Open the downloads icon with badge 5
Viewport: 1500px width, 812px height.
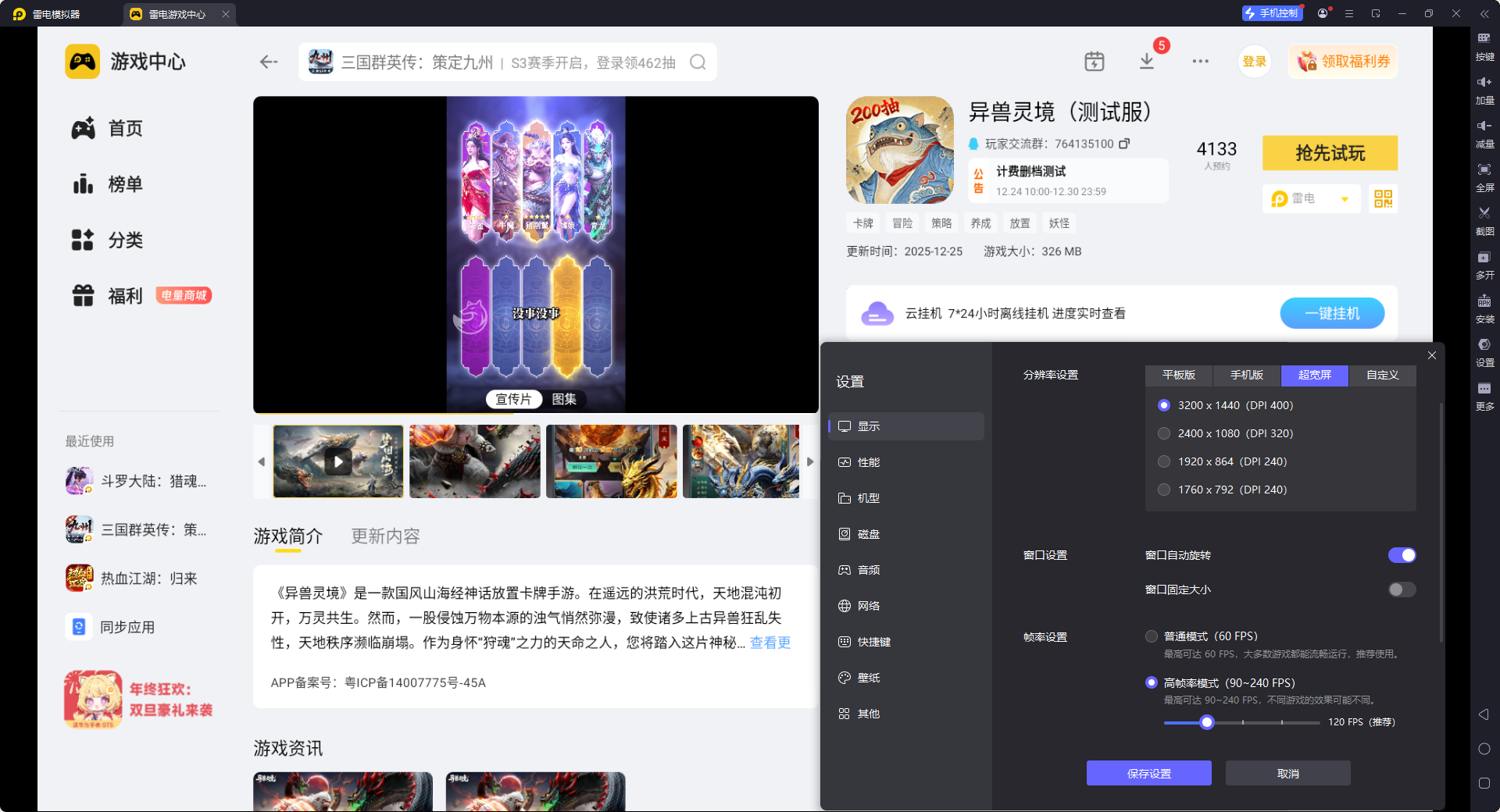coord(1147,61)
